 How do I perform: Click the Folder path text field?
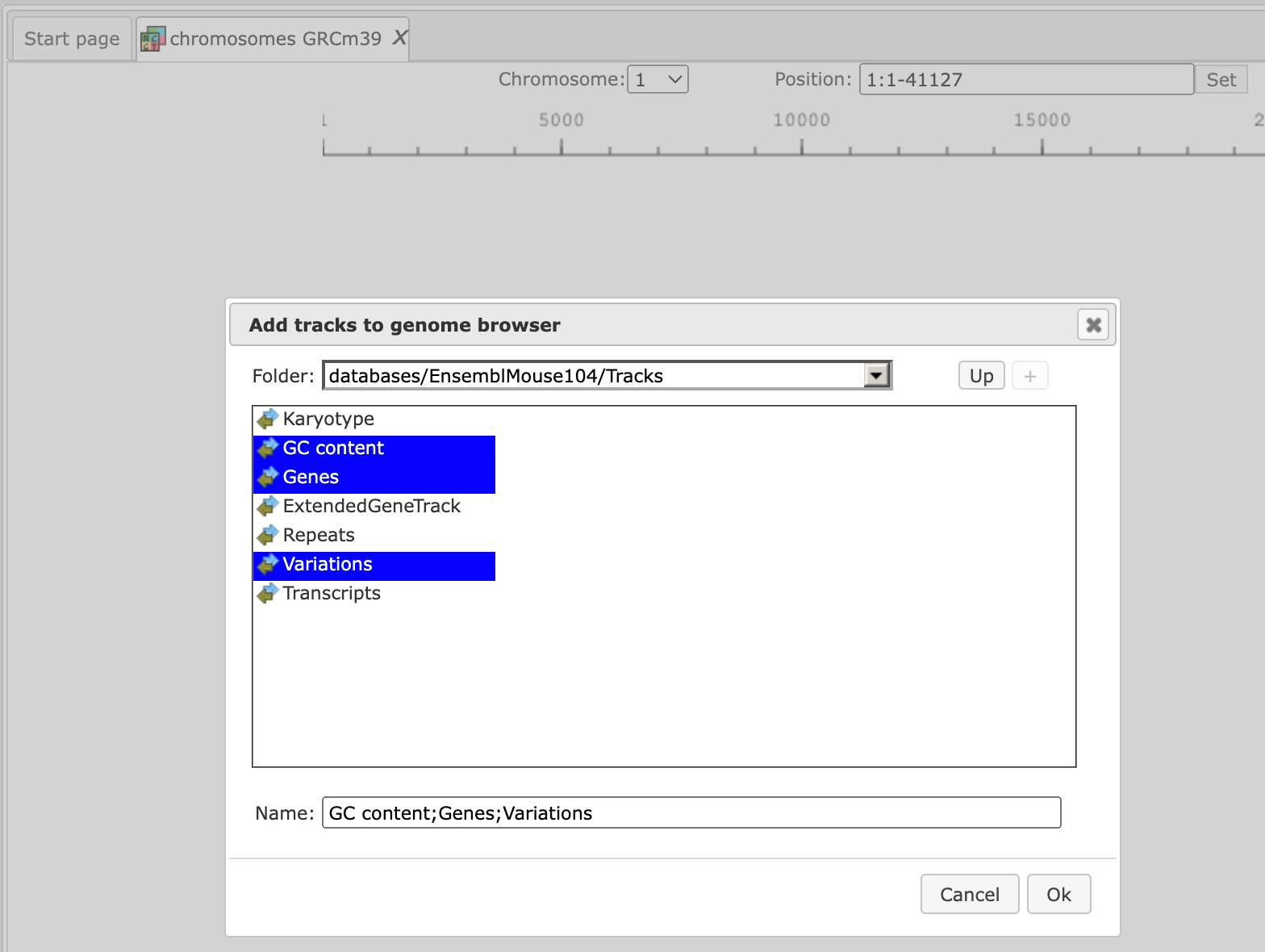tap(595, 375)
